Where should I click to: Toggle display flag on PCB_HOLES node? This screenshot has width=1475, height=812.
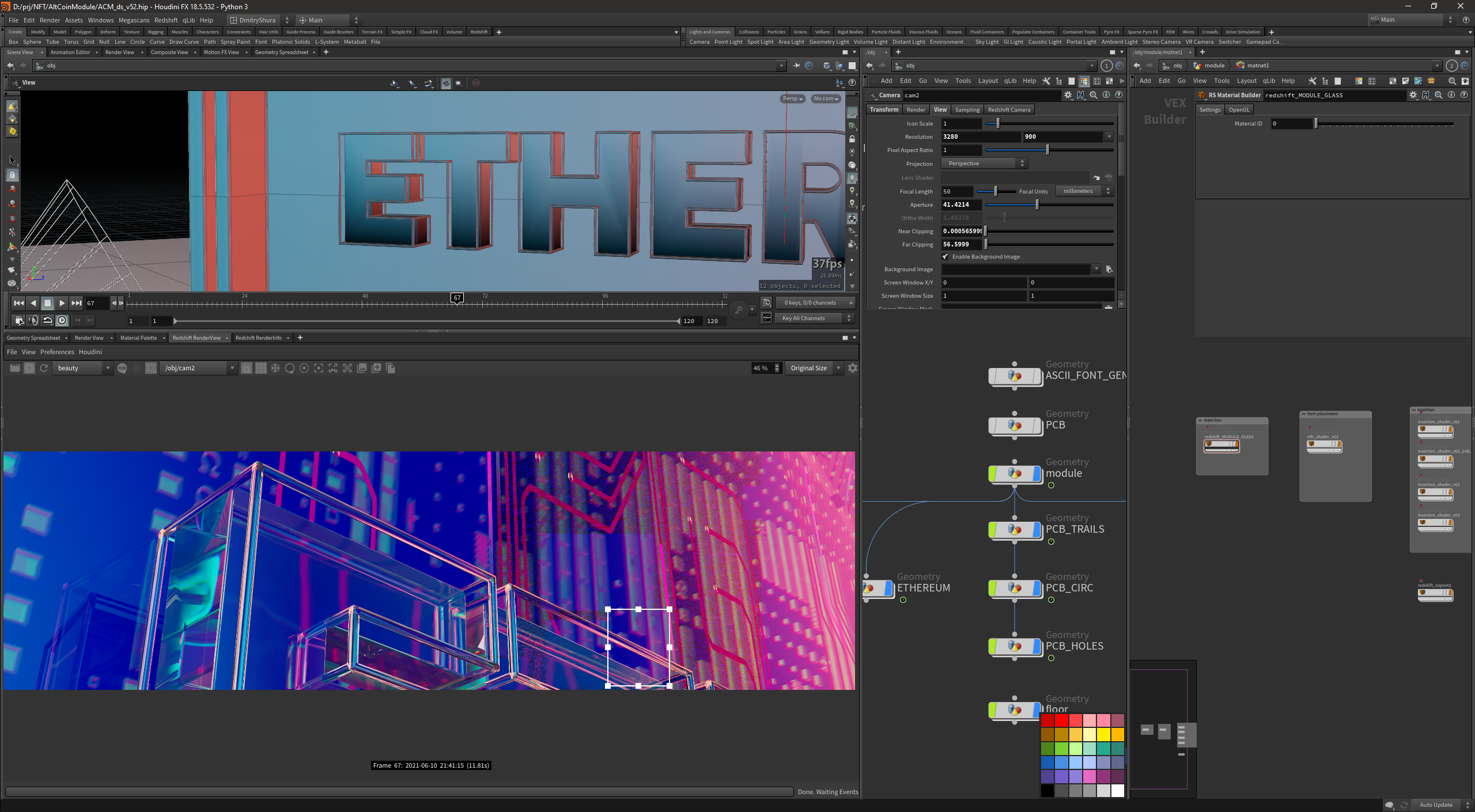click(x=1037, y=646)
